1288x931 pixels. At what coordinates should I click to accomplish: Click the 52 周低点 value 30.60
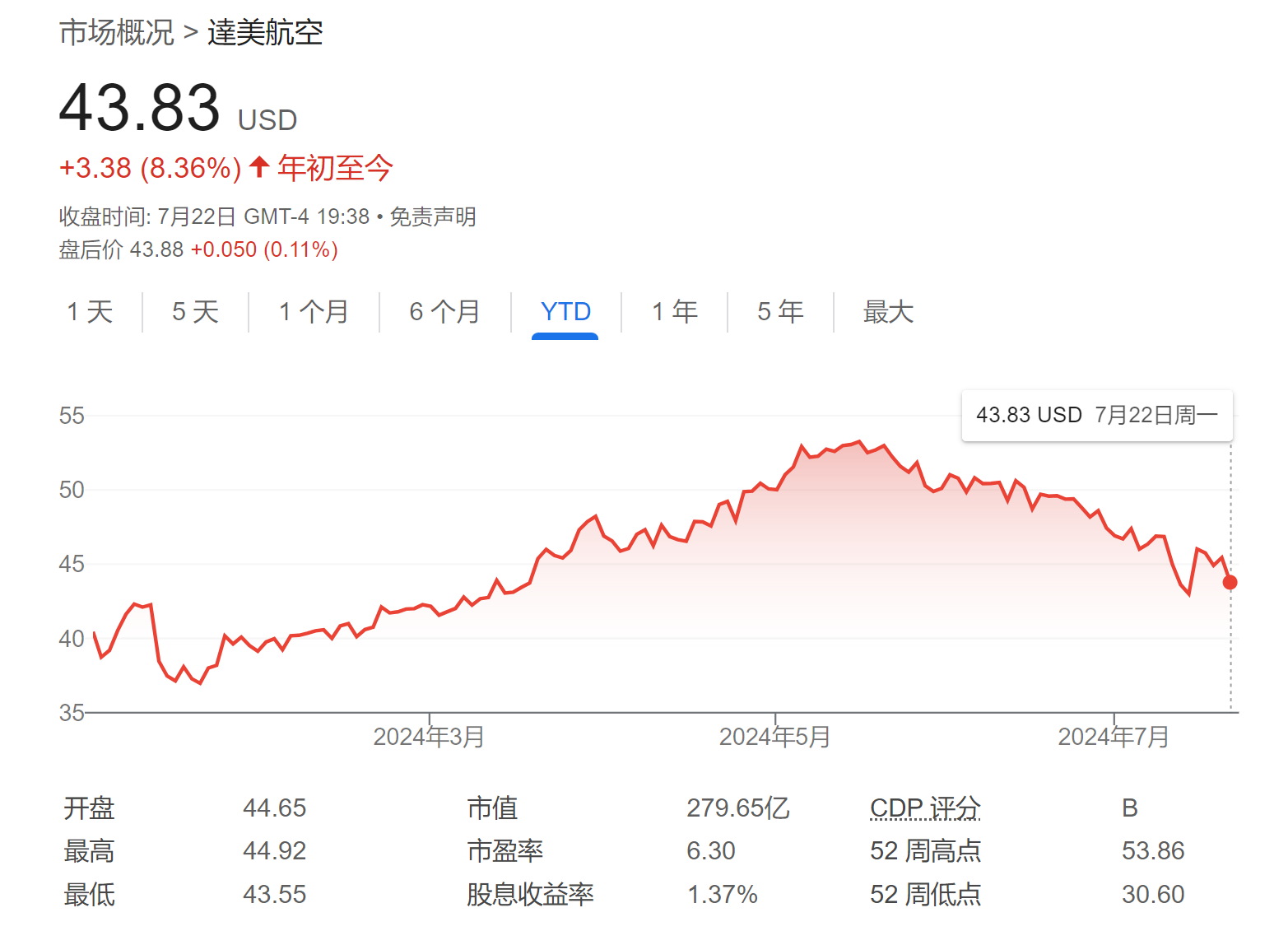tap(1153, 894)
